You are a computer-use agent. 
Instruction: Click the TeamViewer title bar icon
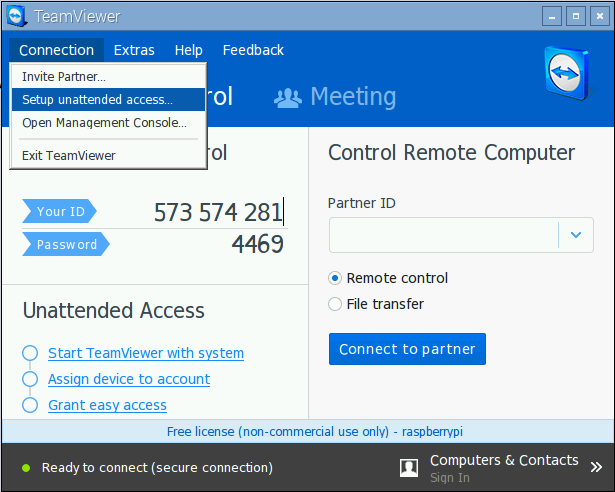16,16
